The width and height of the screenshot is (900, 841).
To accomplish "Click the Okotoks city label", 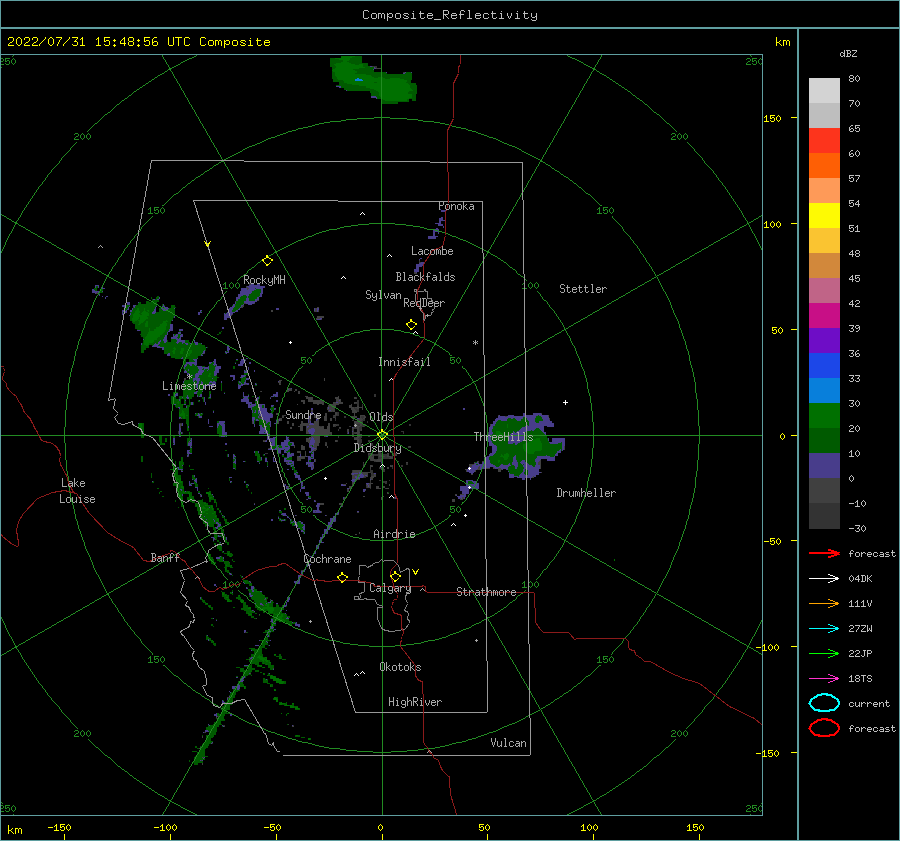I will (400, 667).
